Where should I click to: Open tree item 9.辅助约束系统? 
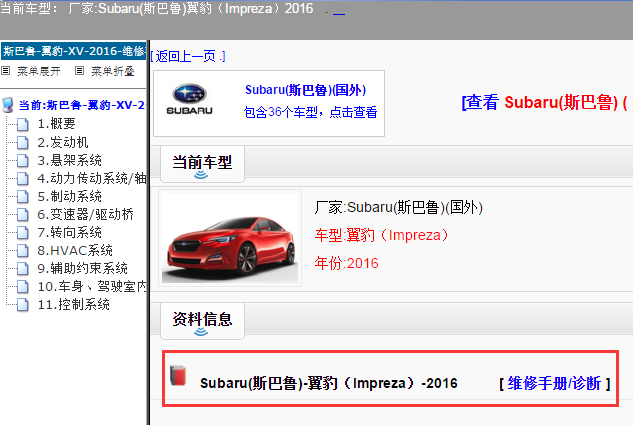coord(82,268)
